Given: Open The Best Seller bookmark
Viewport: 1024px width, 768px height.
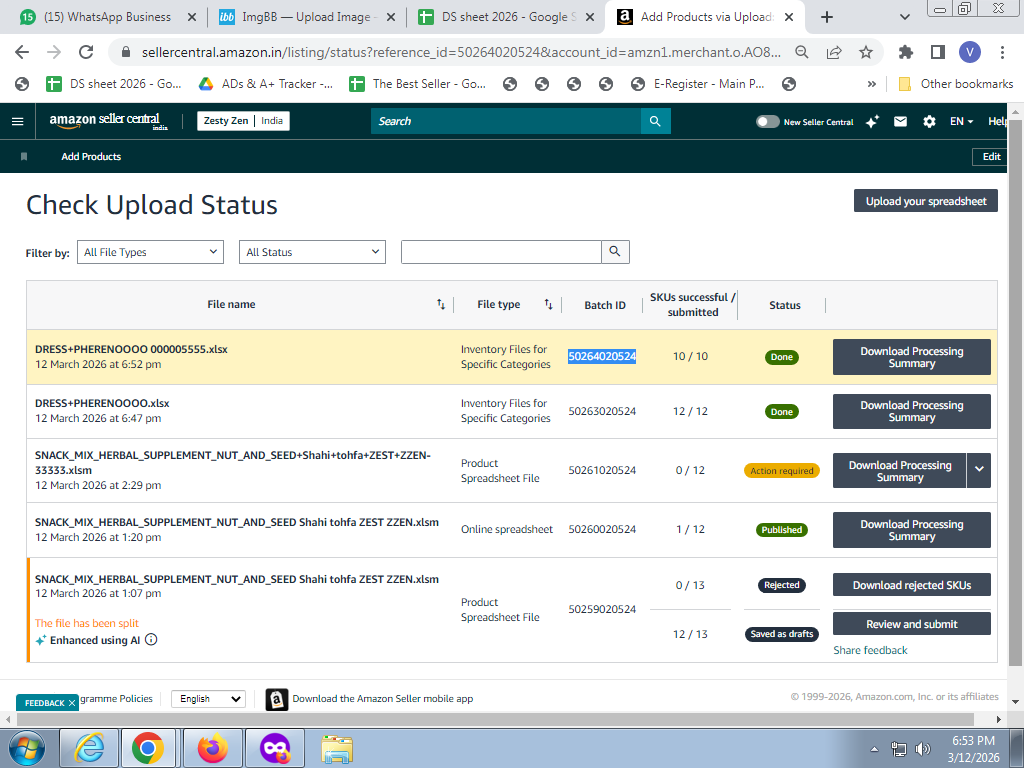Looking at the screenshot, I should [417, 84].
